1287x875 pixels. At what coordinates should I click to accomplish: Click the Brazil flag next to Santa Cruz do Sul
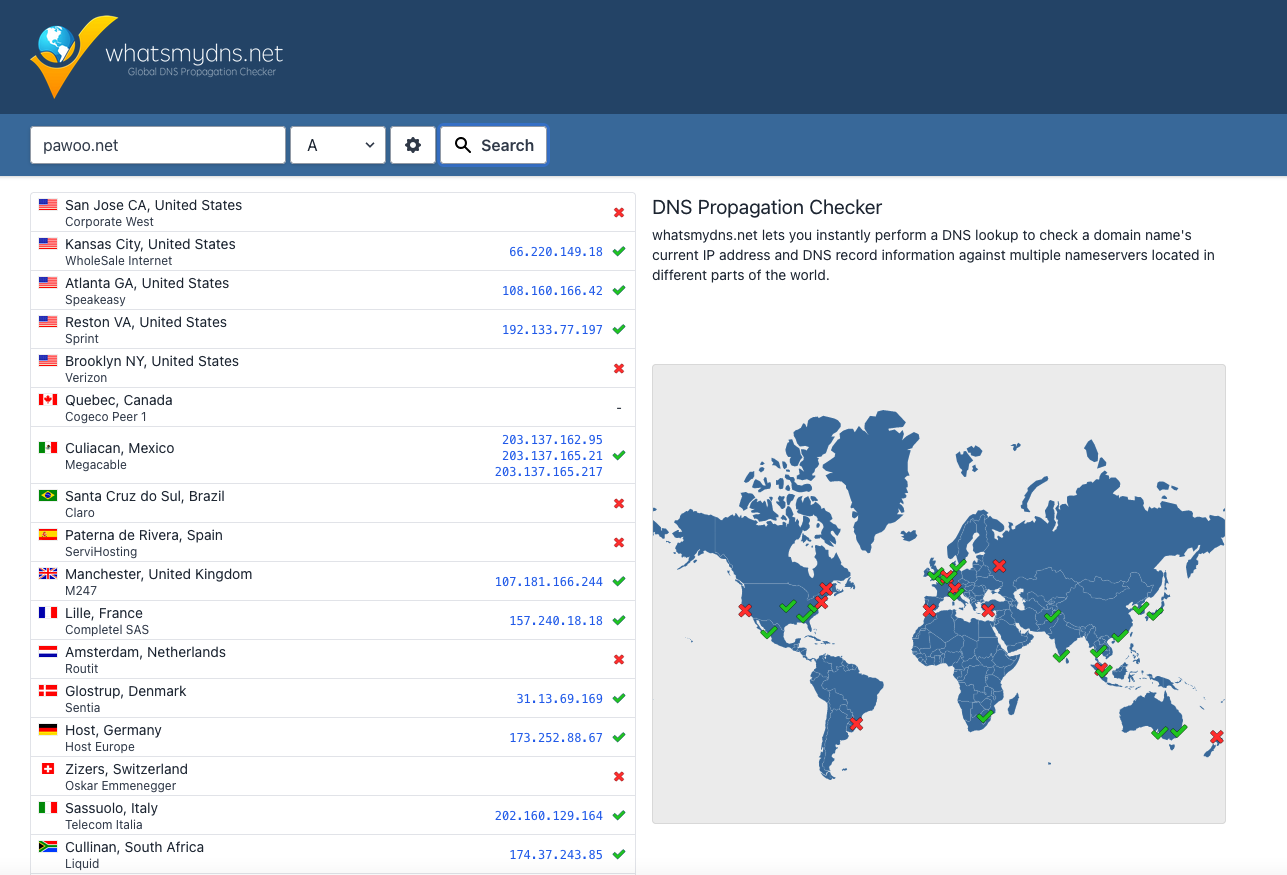click(x=48, y=496)
